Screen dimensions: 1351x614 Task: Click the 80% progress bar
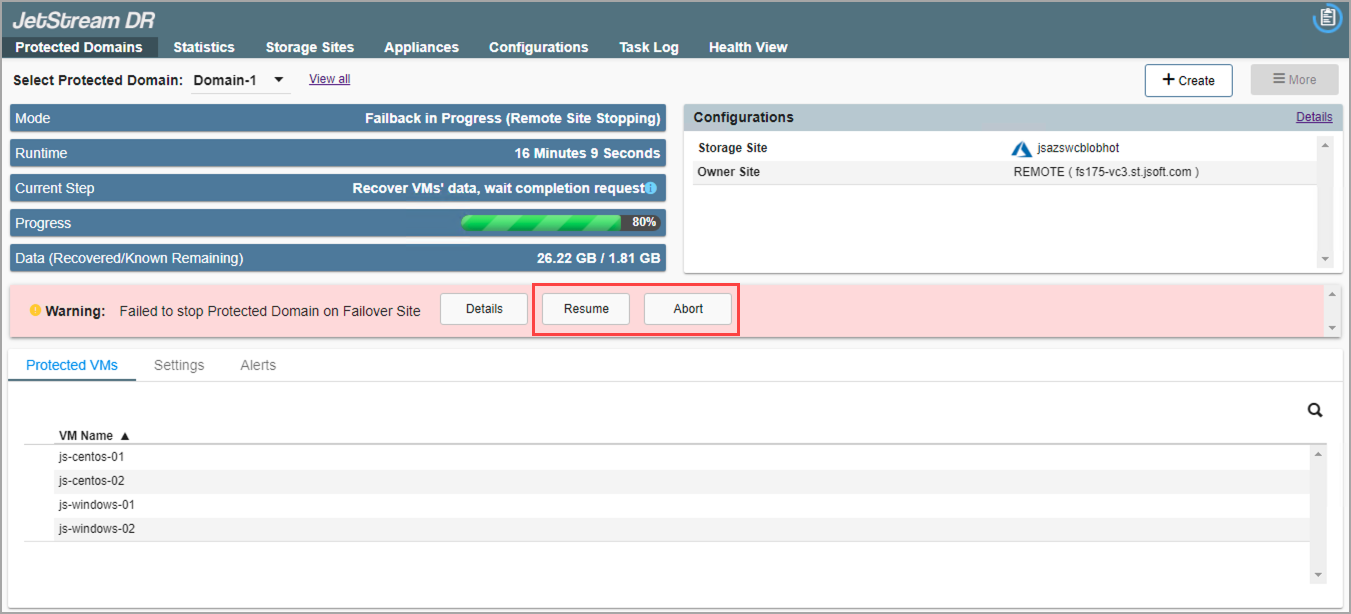coord(560,223)
